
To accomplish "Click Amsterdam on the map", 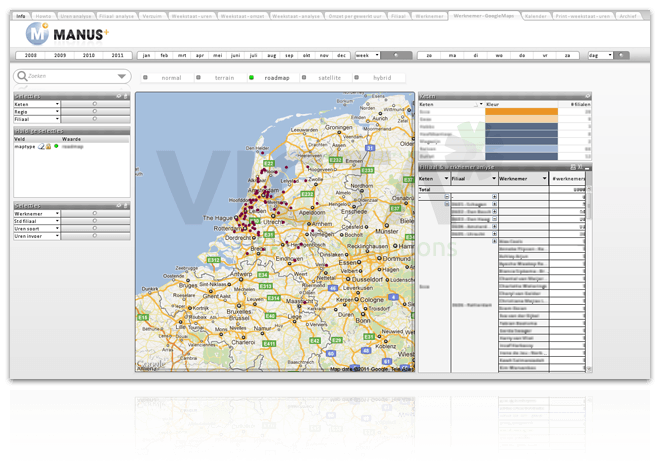I will click(x=261, y=191).
